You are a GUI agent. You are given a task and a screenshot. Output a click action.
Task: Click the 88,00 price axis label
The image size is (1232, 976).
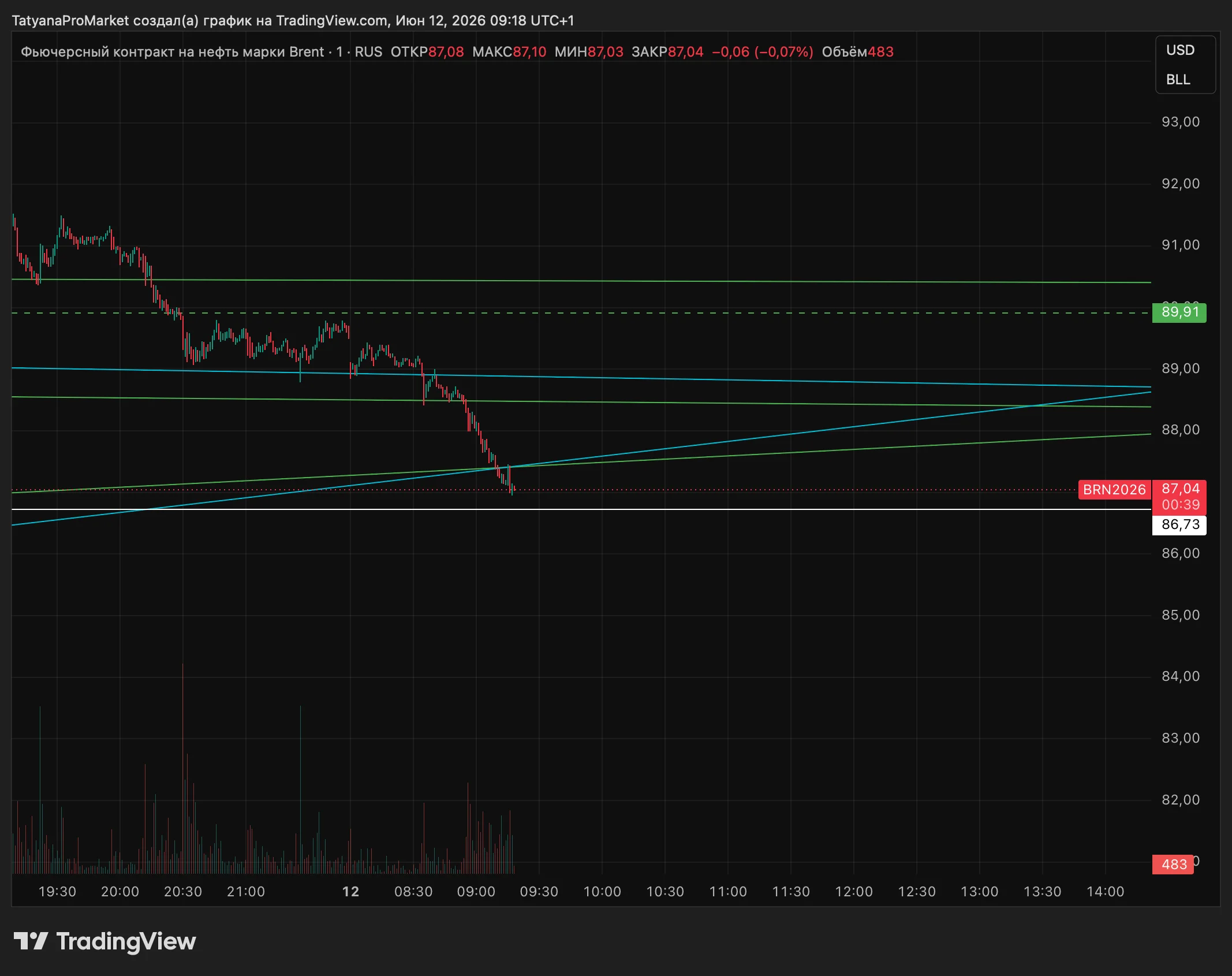coord(1180,430)
